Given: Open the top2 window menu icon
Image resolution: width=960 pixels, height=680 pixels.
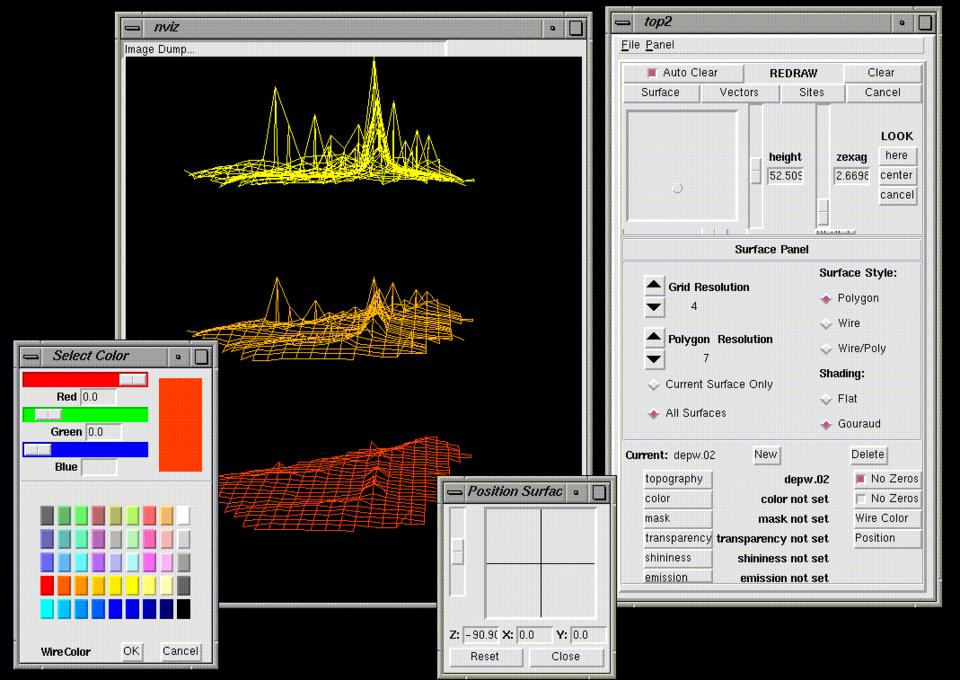Looking at the screenshot, I should (x=622, y=21).
